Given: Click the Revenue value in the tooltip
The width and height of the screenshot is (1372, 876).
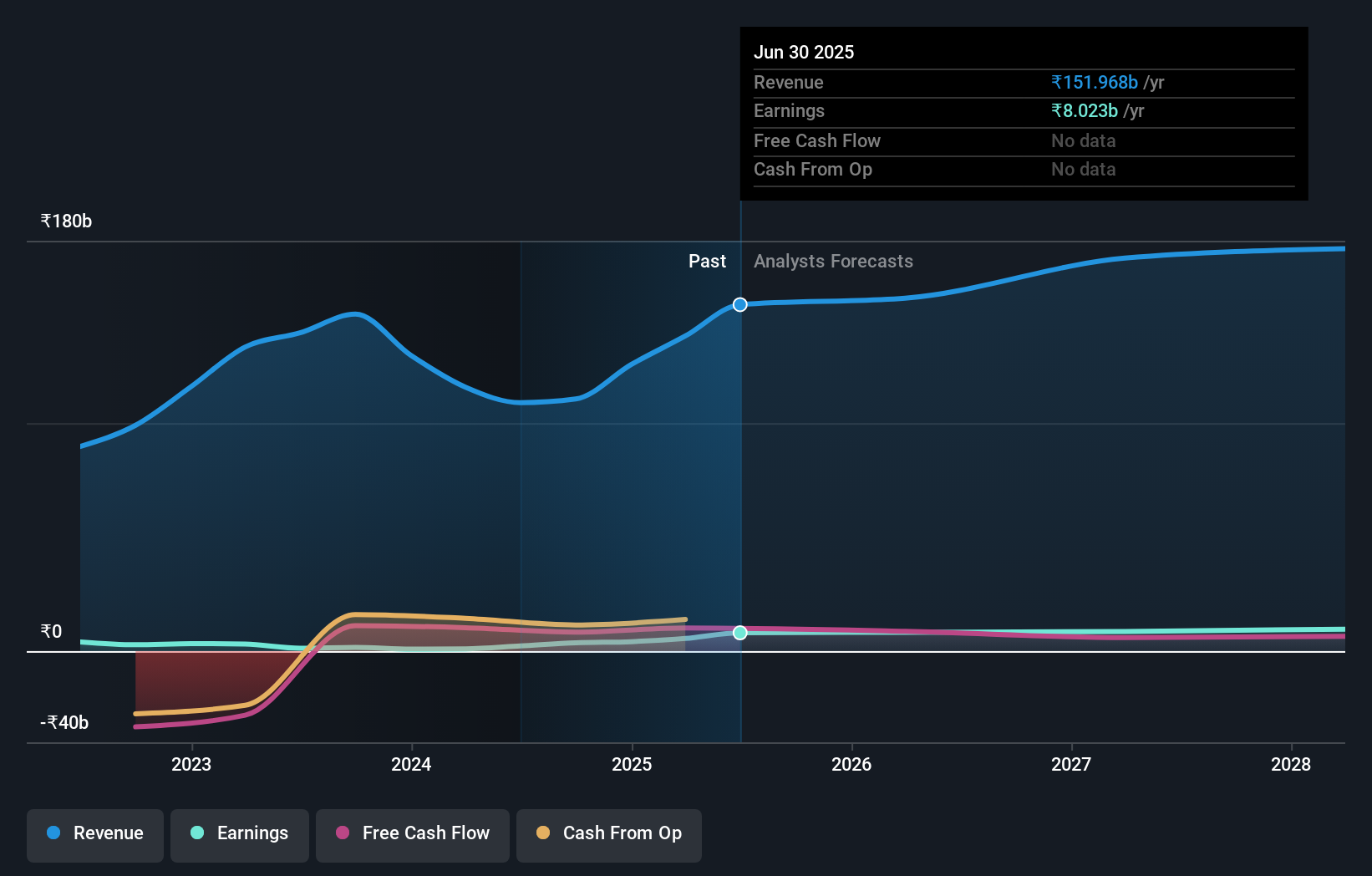Looking at the screenshot, I should pyautogui.click(x=1095, y=82).
